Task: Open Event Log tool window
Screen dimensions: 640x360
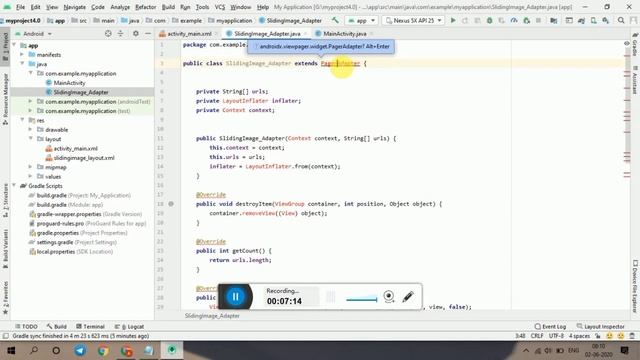Action: click(550, 327)
